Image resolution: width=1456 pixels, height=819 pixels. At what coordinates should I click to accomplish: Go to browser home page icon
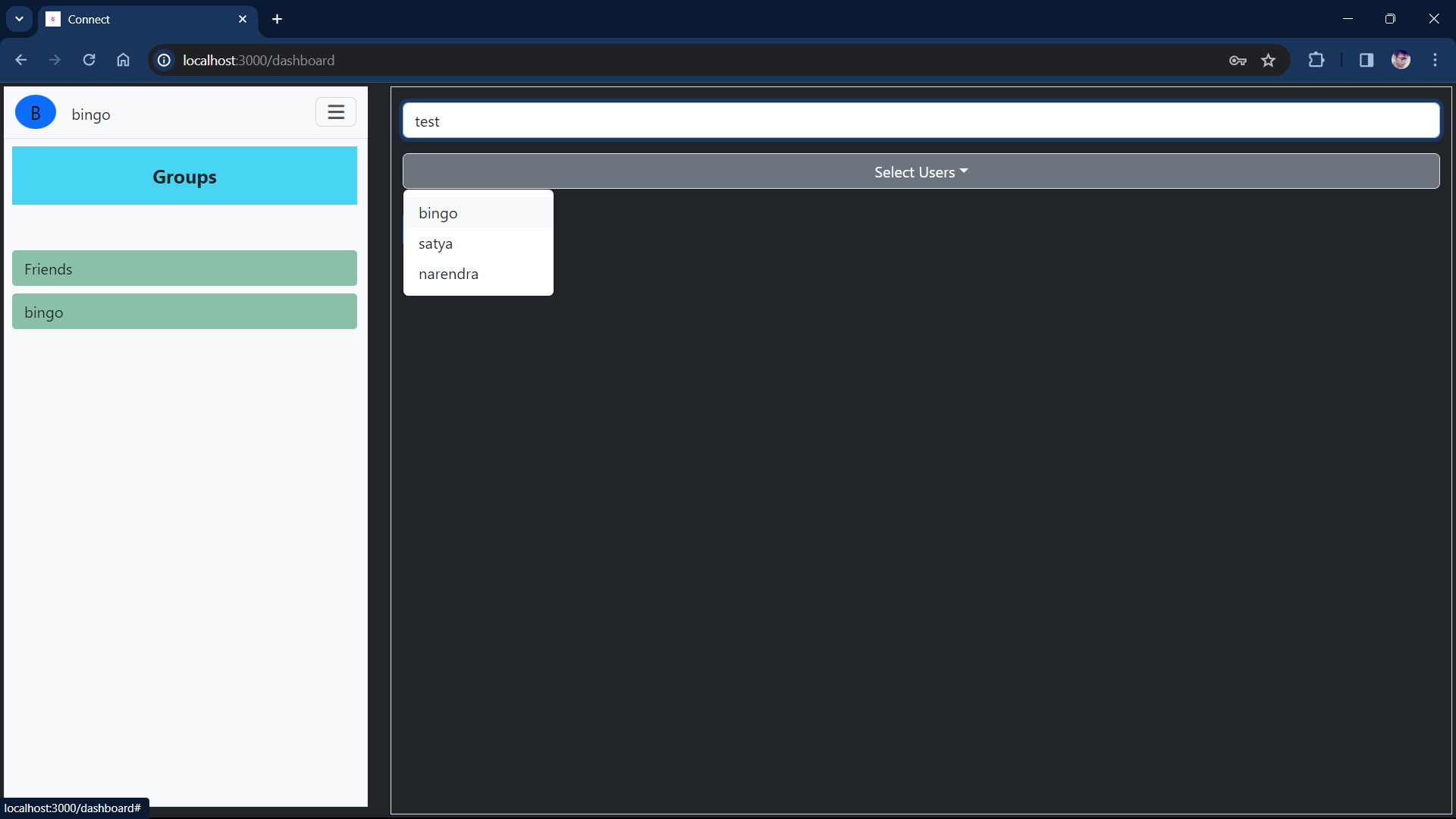pyautogui.click(x=123, y=60)
